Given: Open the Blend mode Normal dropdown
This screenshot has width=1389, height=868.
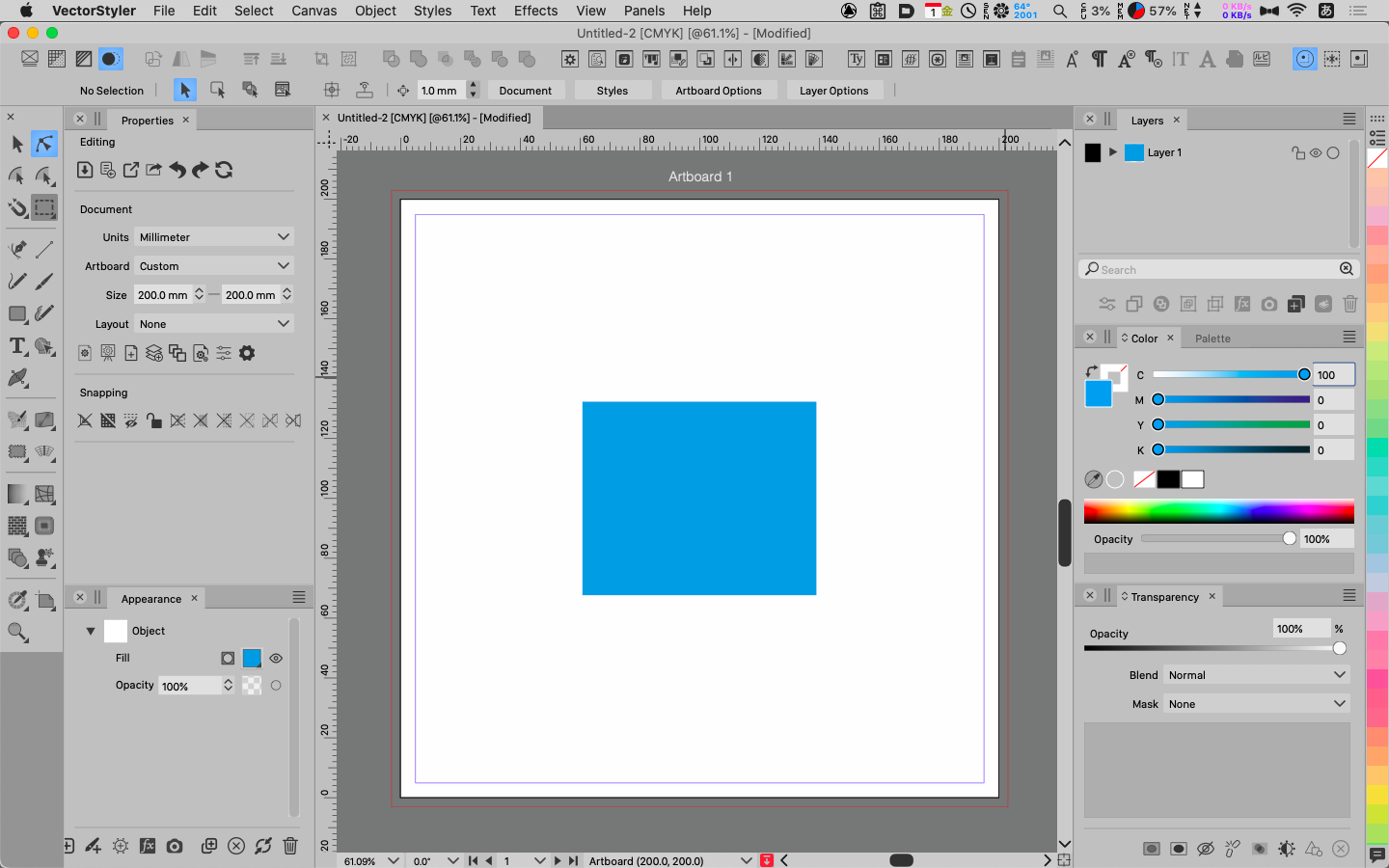Looking at the screenshot, I should click(1255, 675).
